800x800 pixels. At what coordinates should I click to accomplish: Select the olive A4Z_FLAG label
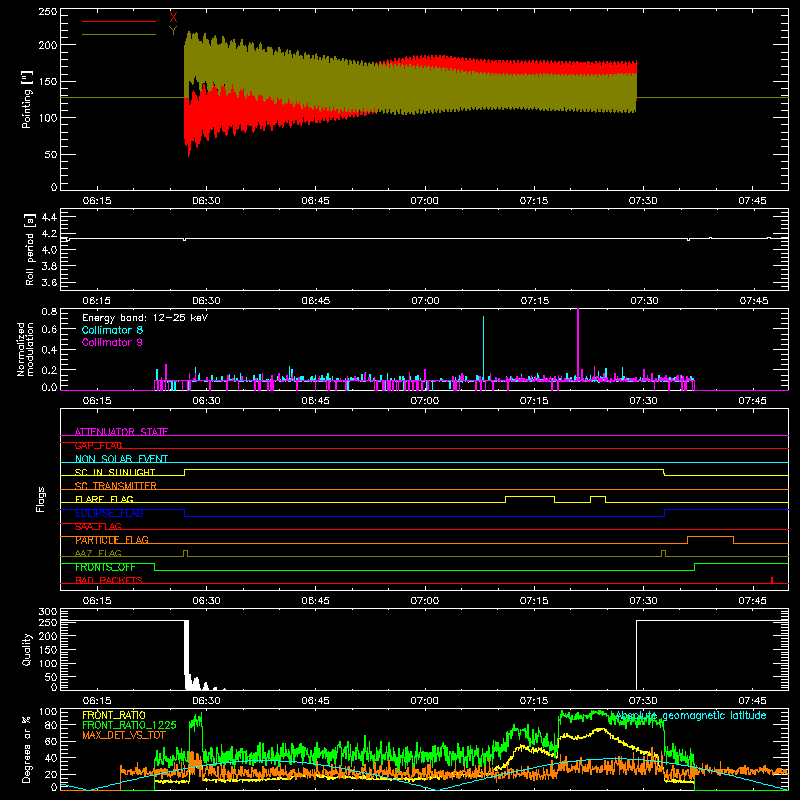tap(98, 554)
